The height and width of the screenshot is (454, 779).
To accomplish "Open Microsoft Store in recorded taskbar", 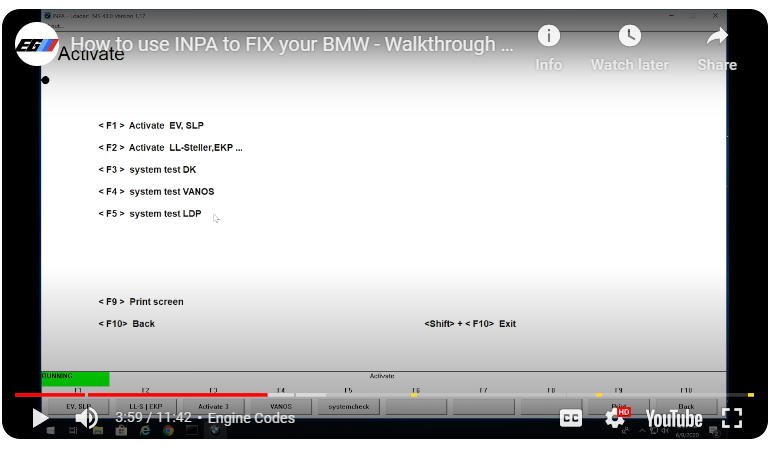I will pyautogui.click(x=121, y=431).
